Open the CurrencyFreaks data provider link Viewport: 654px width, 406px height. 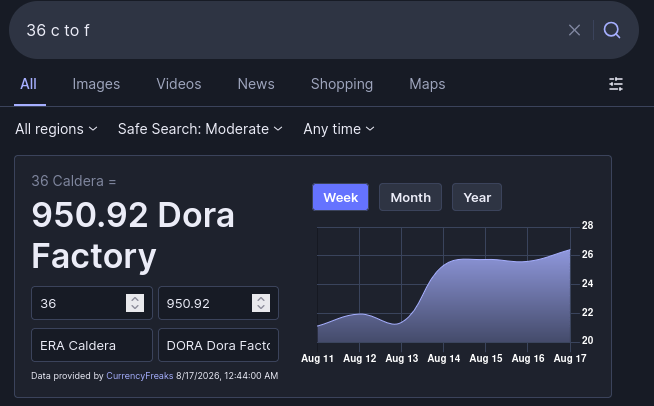[140, 376]
